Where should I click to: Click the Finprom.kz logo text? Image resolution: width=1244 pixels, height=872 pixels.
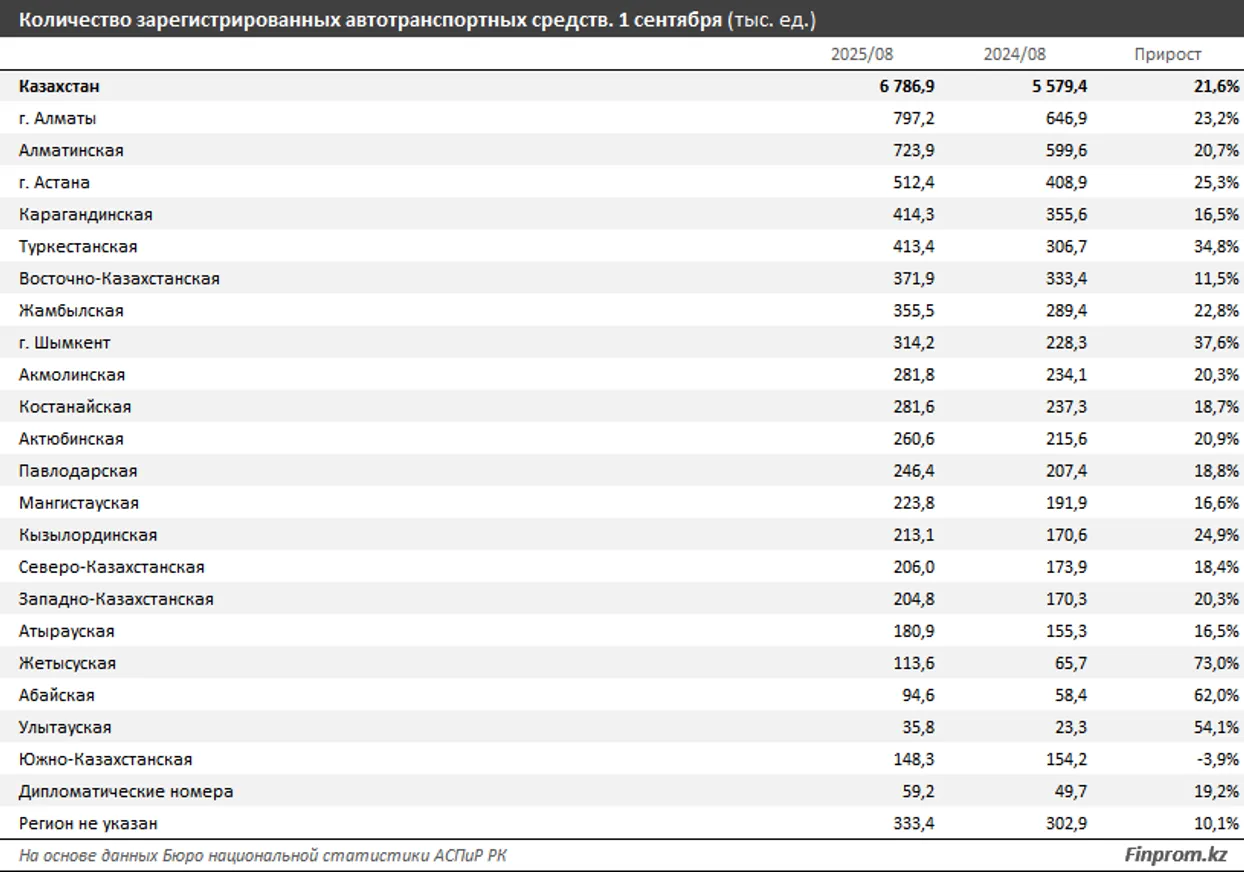1176,855
